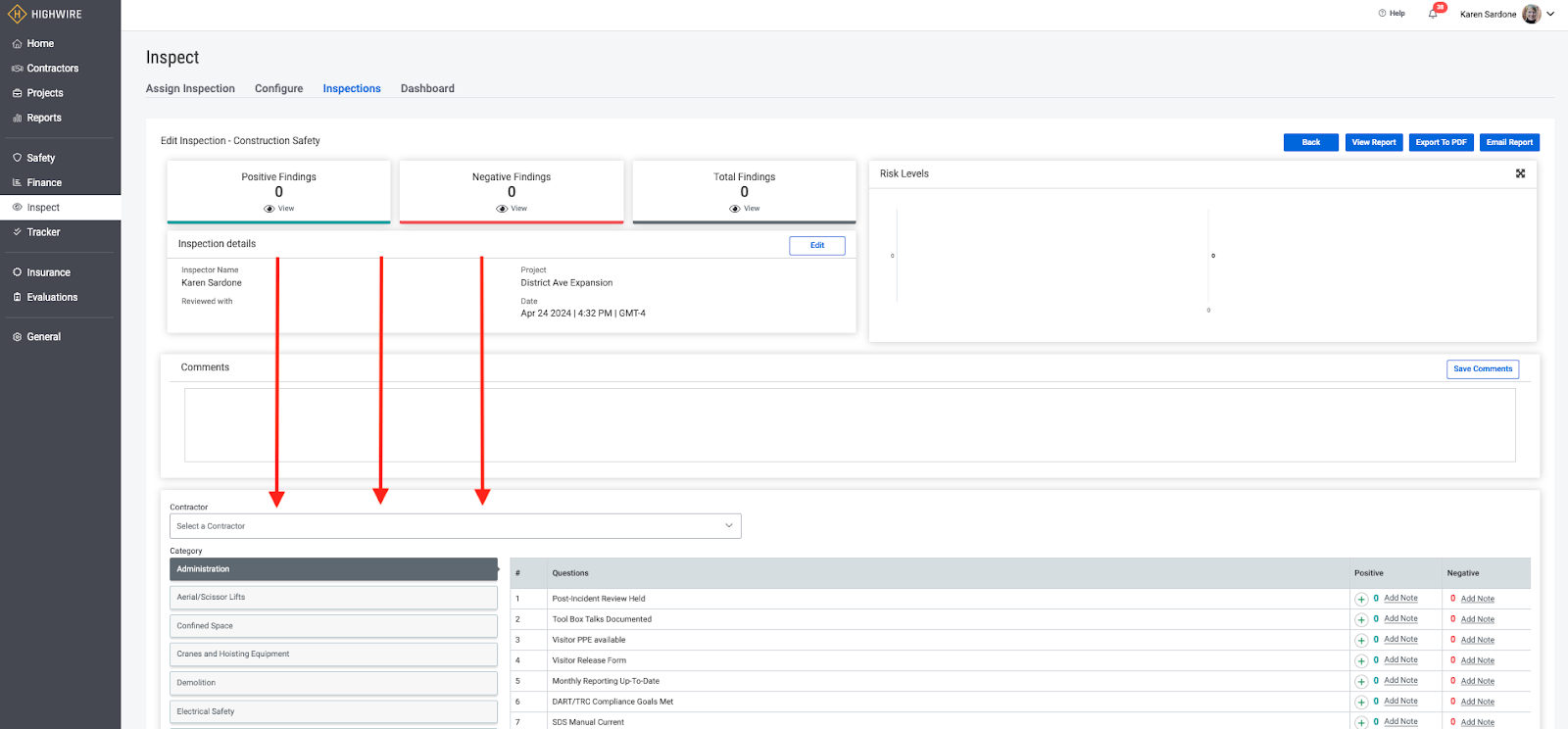Click Karen Sardone's profile avatar

point(1532,14)
